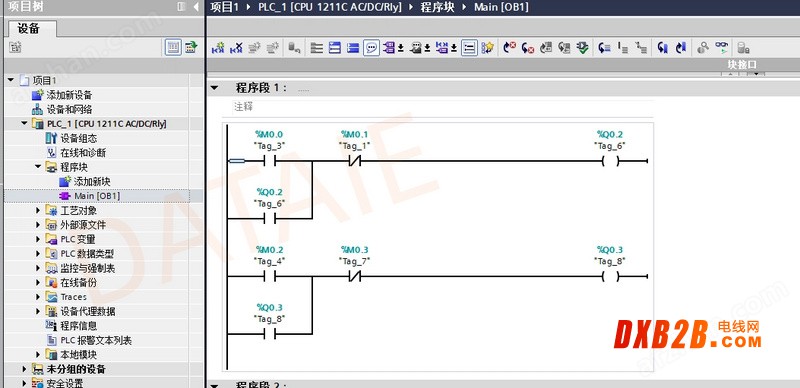
Task: Open 添加新设备 in project tree
Action: tap(69, 95)
